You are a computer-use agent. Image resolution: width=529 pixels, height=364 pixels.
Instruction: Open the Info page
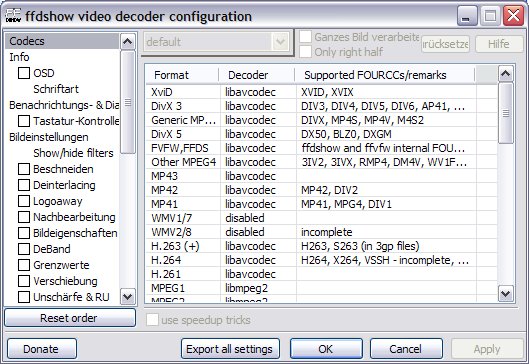[x=19, y=57]
